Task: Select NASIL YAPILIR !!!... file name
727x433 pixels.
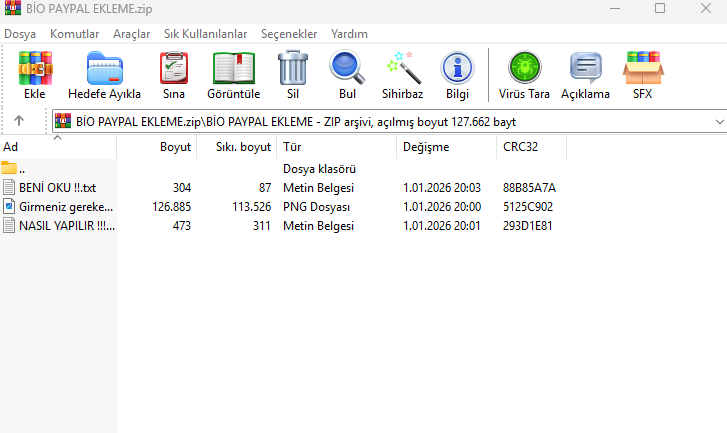Action: (67, 226)
